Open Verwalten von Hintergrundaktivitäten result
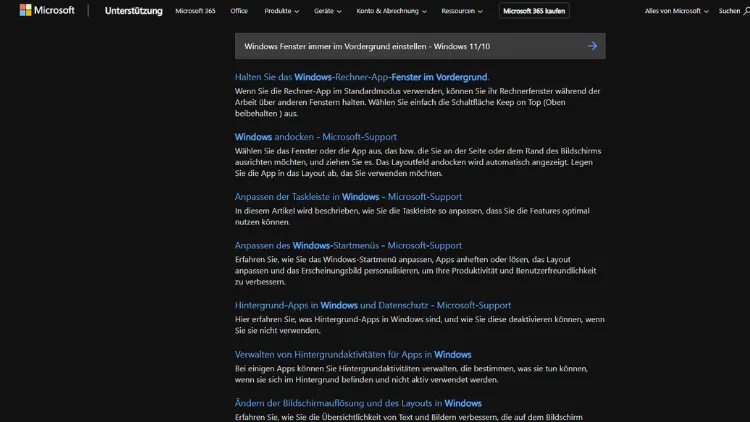This screenshot has height=422, width=750. pyautogui.click(x=353, y=355)
